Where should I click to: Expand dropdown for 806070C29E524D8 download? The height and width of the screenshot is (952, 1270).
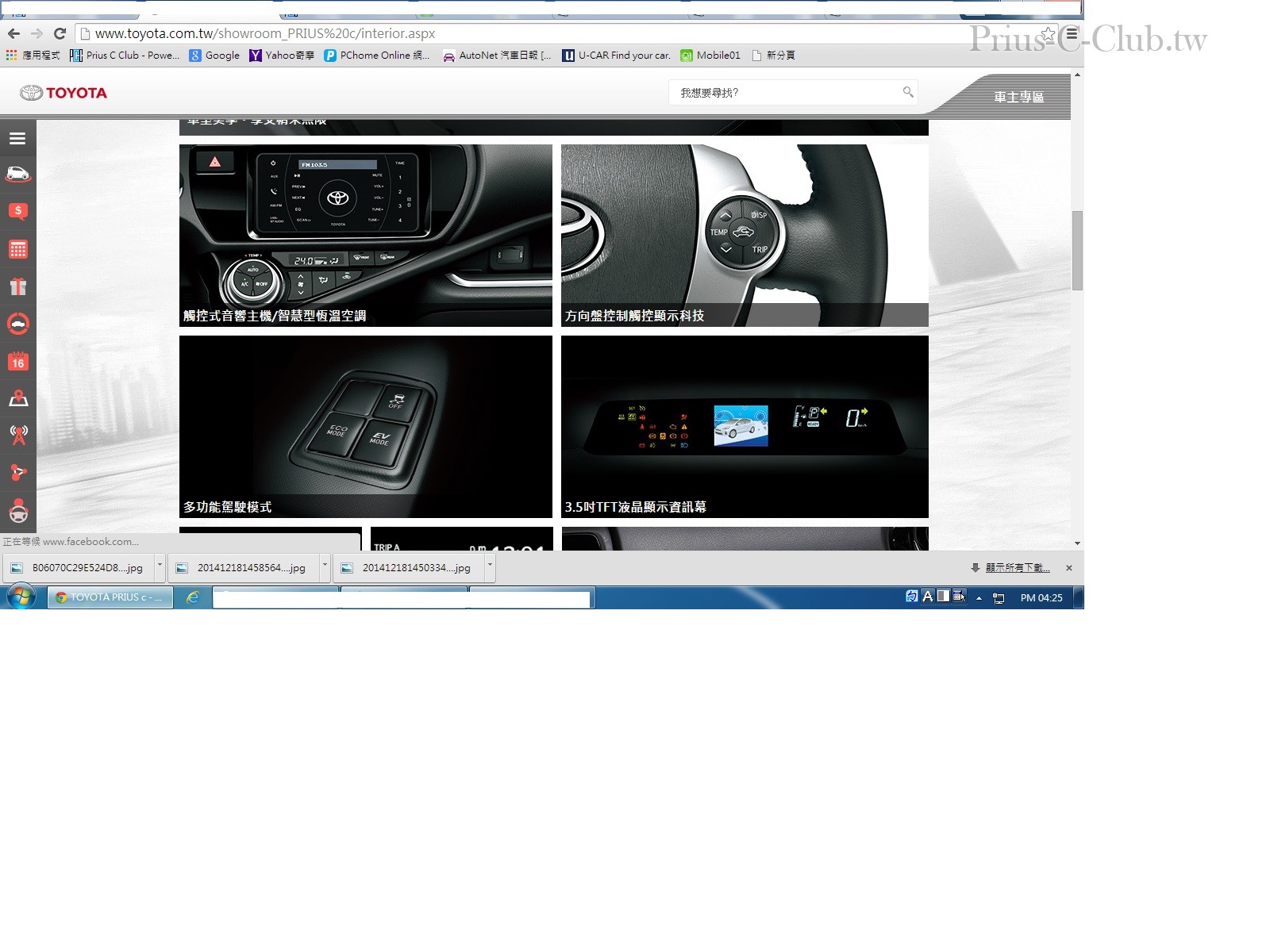(x=160, y=567)
